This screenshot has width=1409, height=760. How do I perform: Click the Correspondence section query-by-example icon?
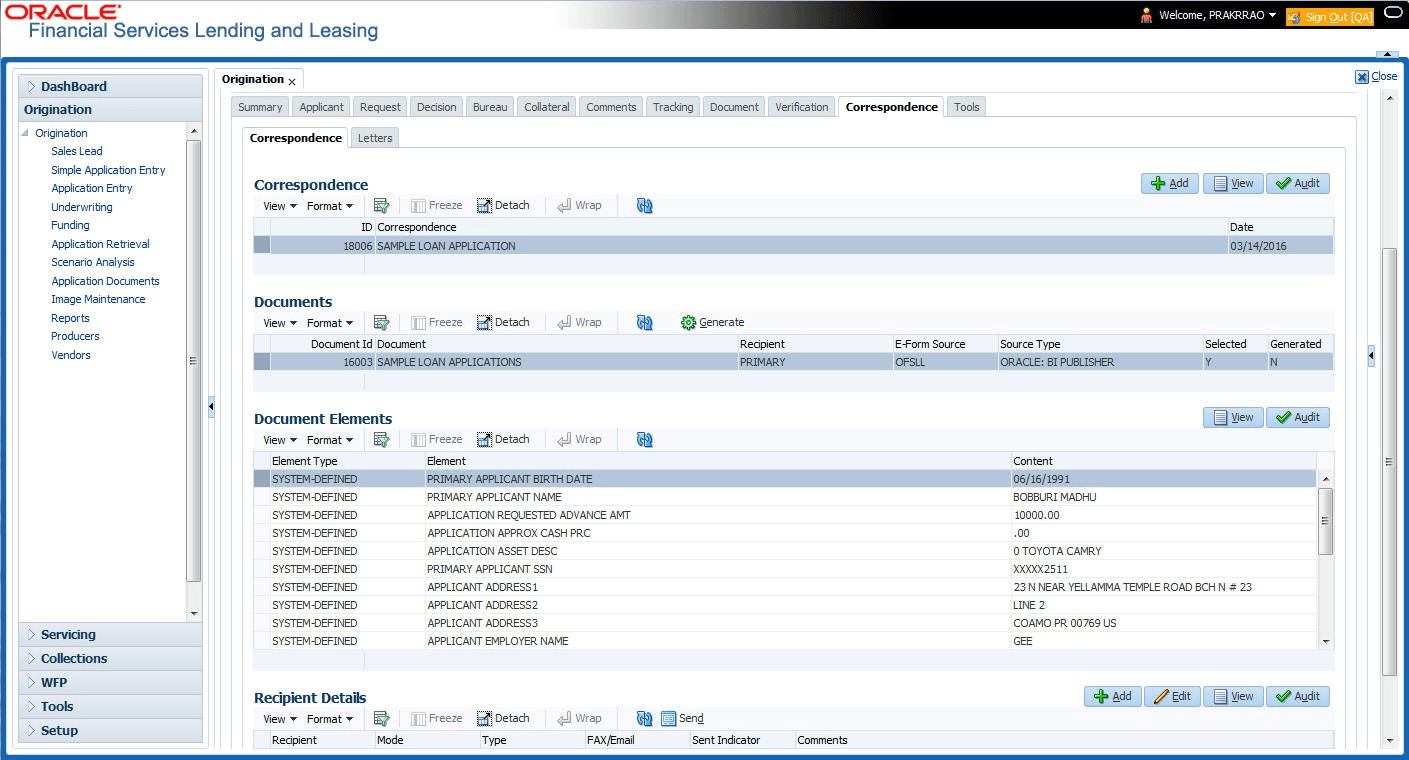click(381, 205)
